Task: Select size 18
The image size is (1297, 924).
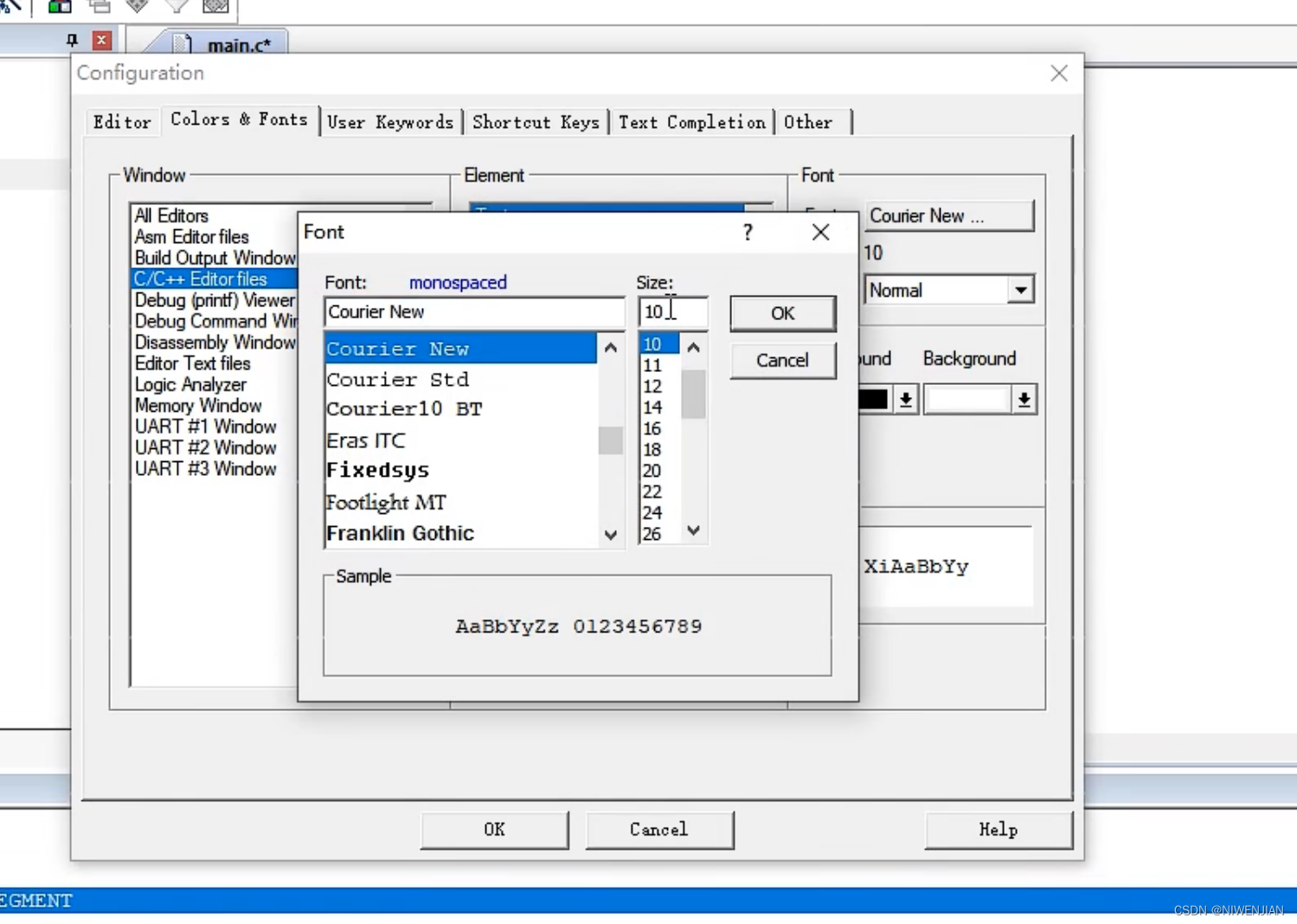Action: (659, 450)
